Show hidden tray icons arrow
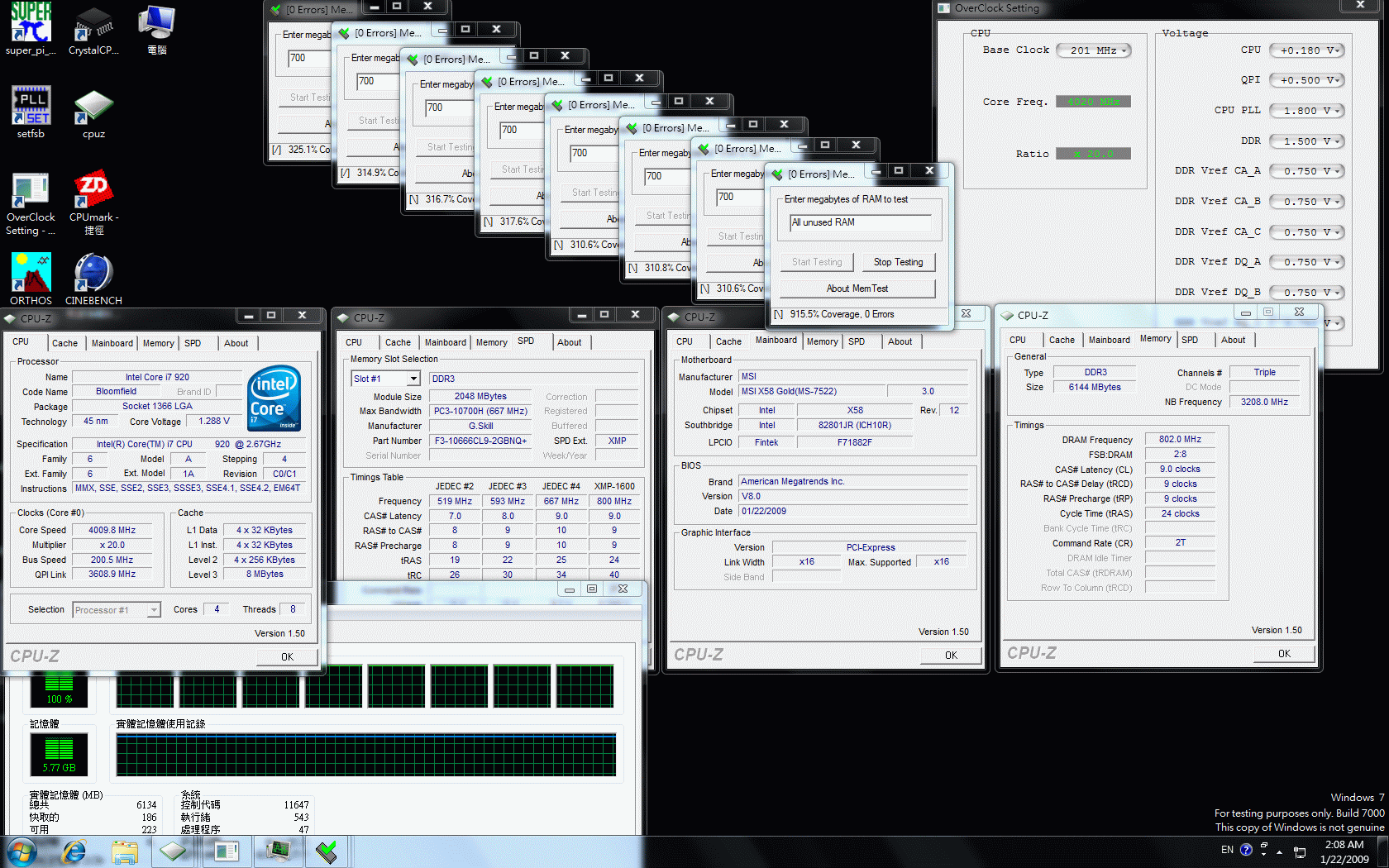This screenshot has height=868, width=1389. click(1279, 851)
